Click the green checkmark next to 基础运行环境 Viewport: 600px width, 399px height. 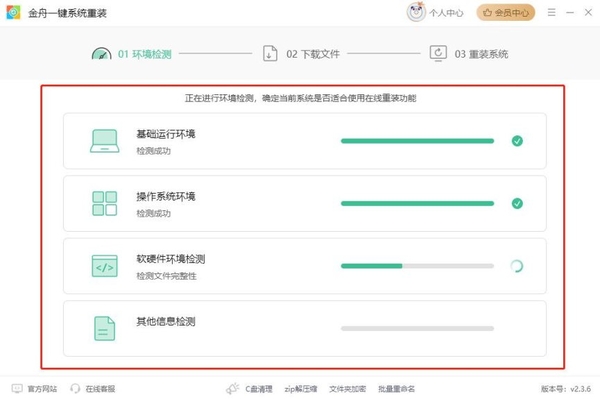pos(517,141)
